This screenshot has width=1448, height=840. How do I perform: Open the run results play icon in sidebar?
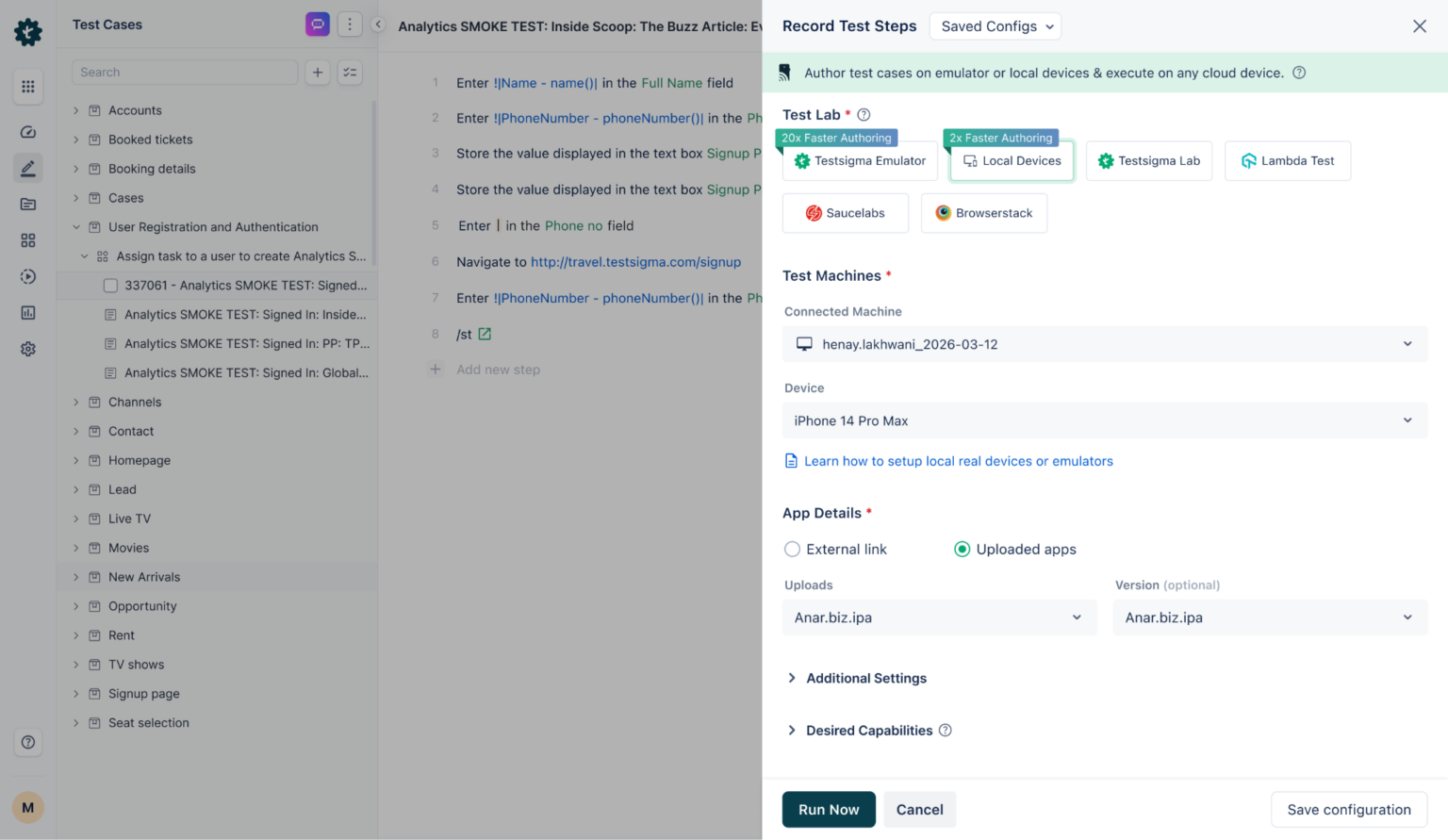click(x=28, y=276)
